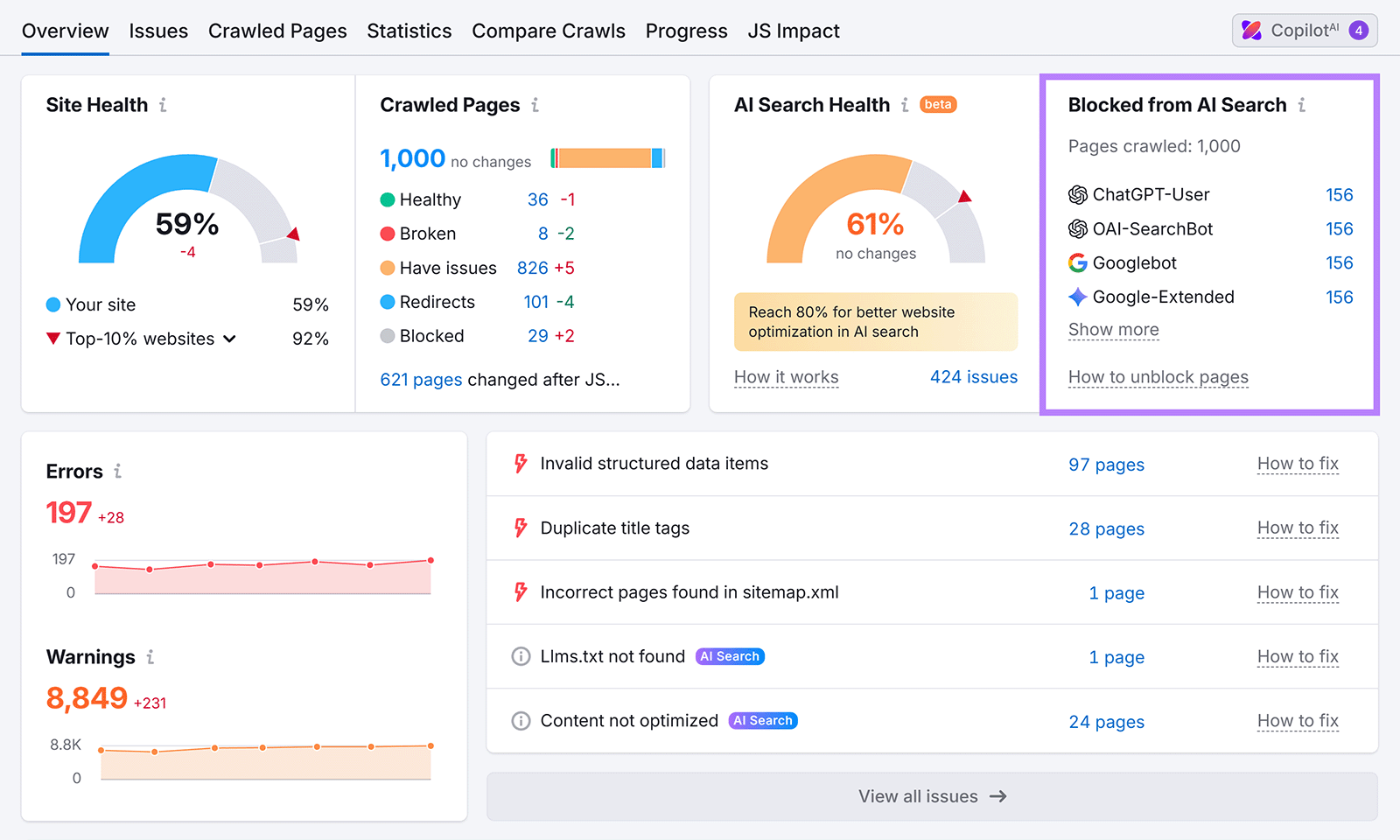This screenshot has width=1400, height=840.
Task: Expand Show more blocked bots list
Action: point(1113,330)
